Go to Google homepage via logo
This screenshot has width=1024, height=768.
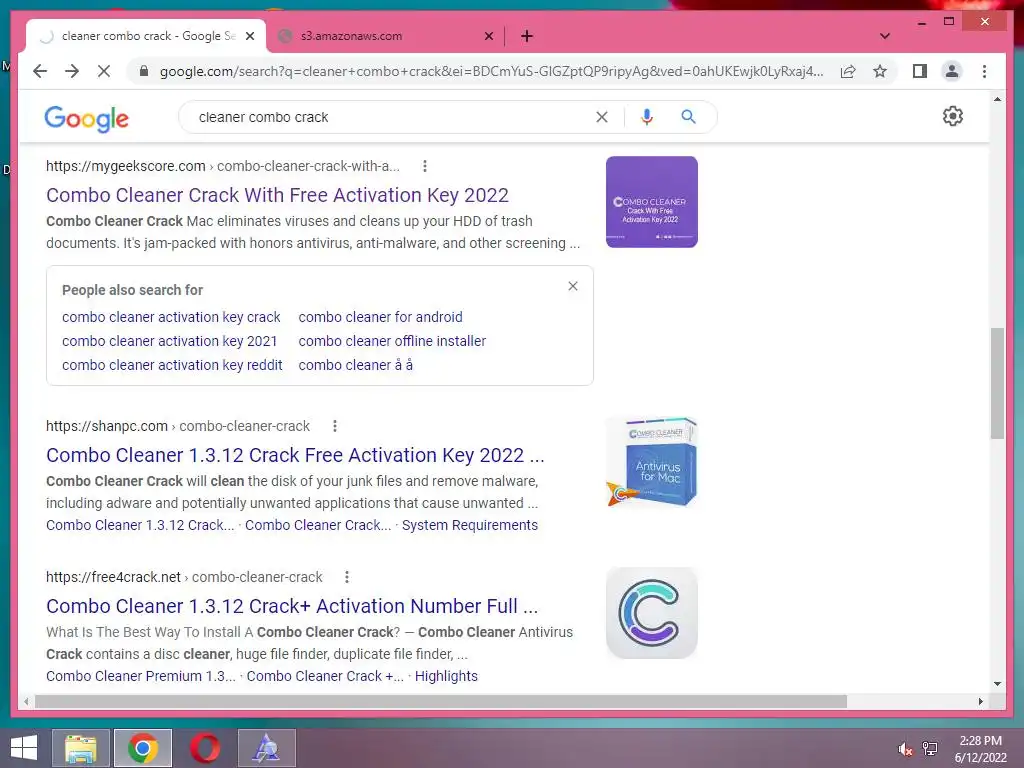click(x=86, y=118)
